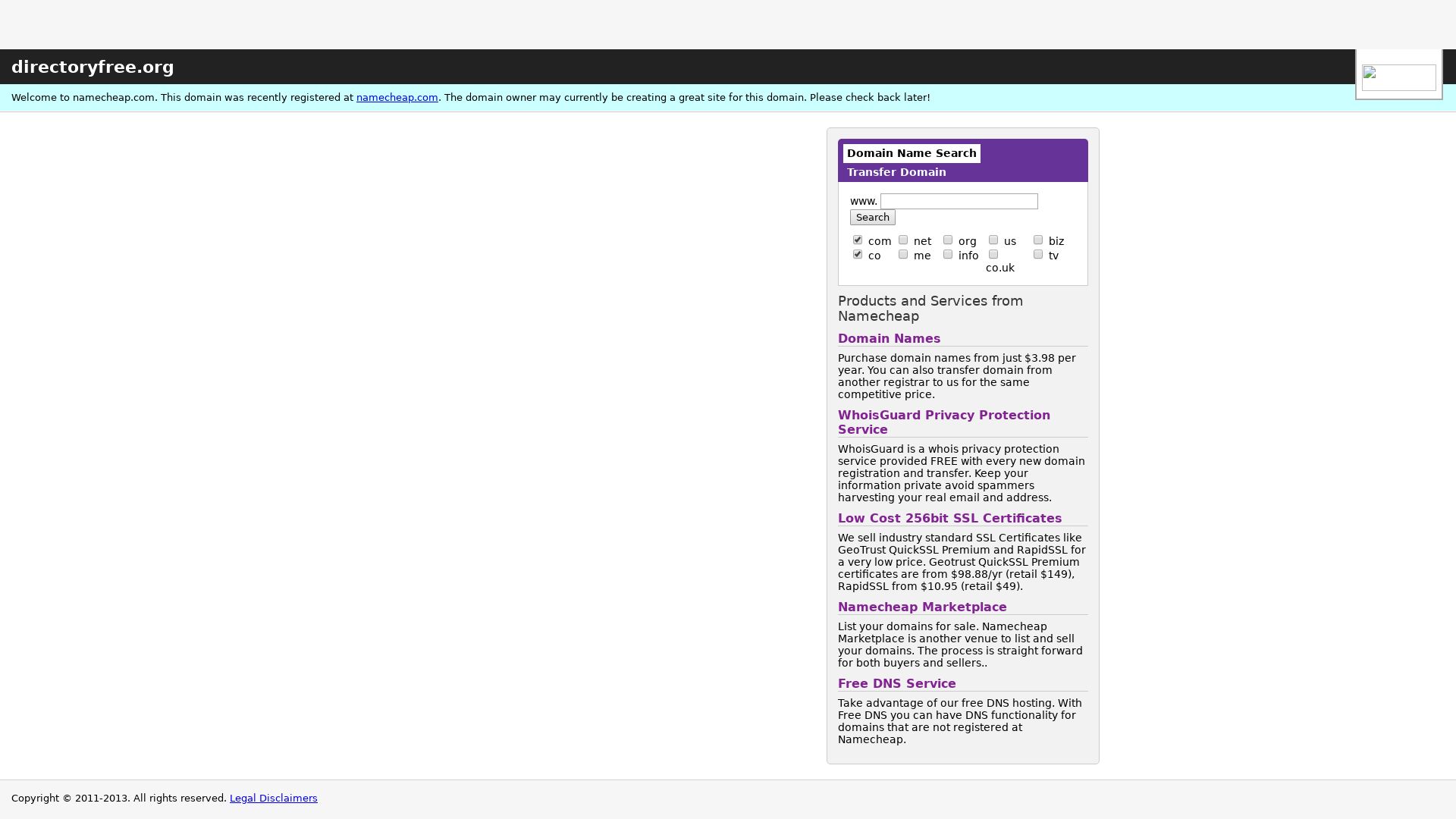The height and width of the screenshot is (819, 1456).
Task: Click the broken image logo at top right
Action: point(1398,77)
